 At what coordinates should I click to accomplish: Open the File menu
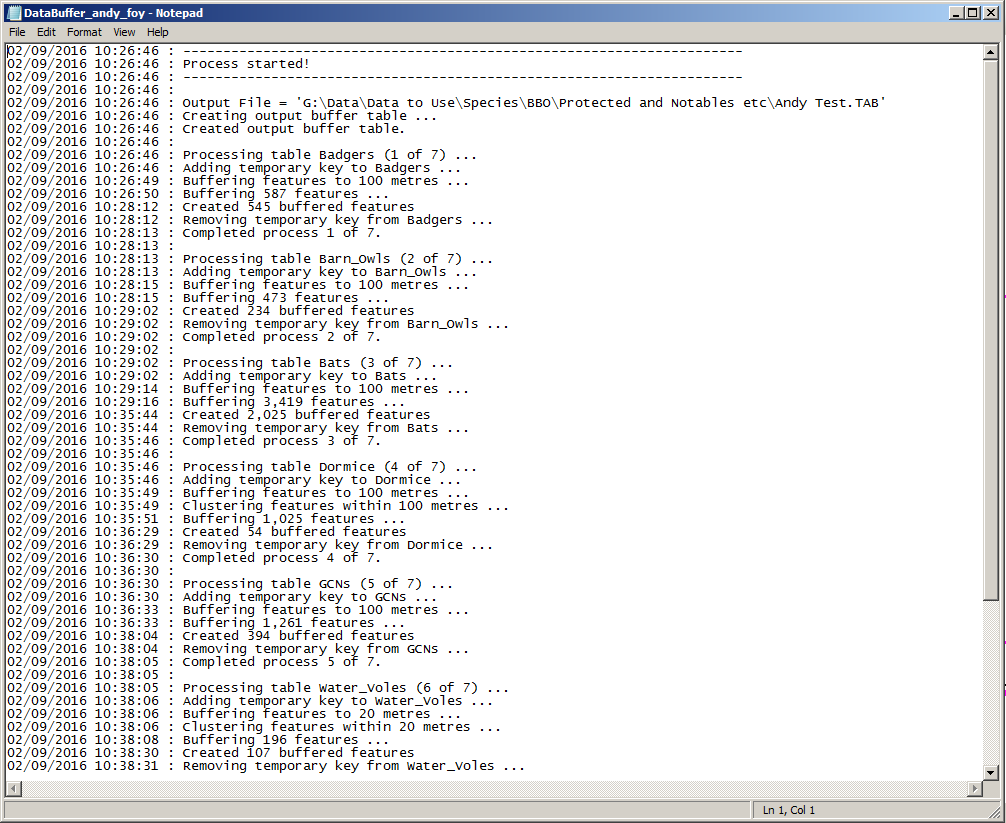coord(17,32)
